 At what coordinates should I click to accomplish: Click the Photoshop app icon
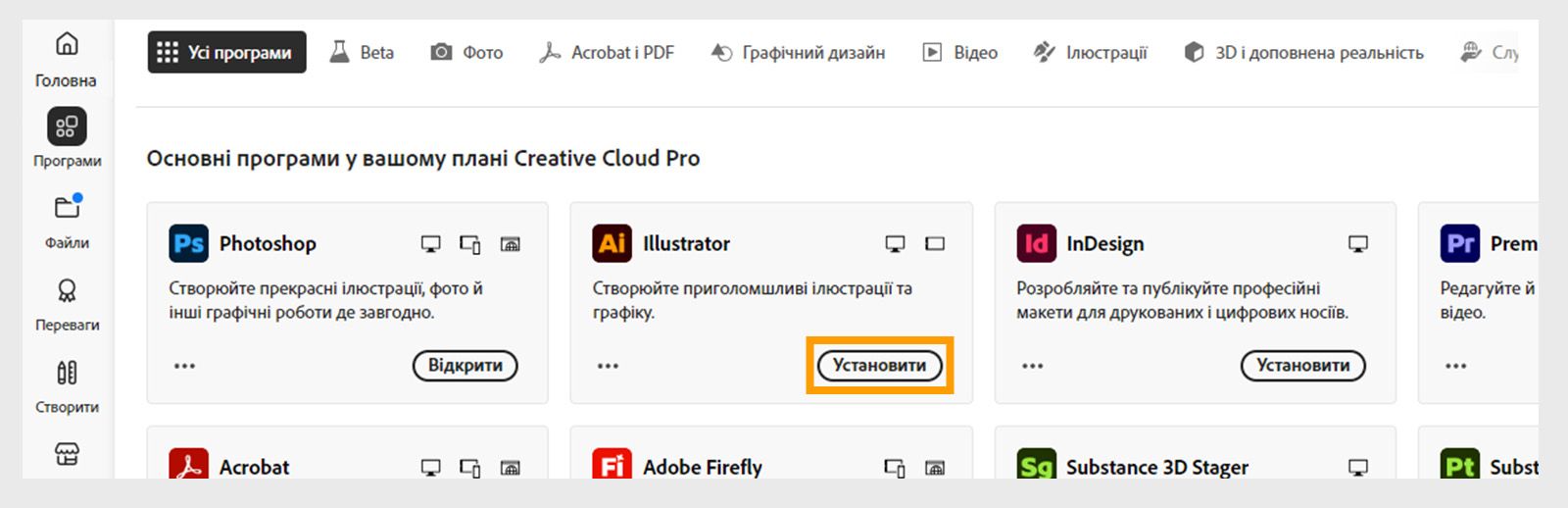(188, 243)
